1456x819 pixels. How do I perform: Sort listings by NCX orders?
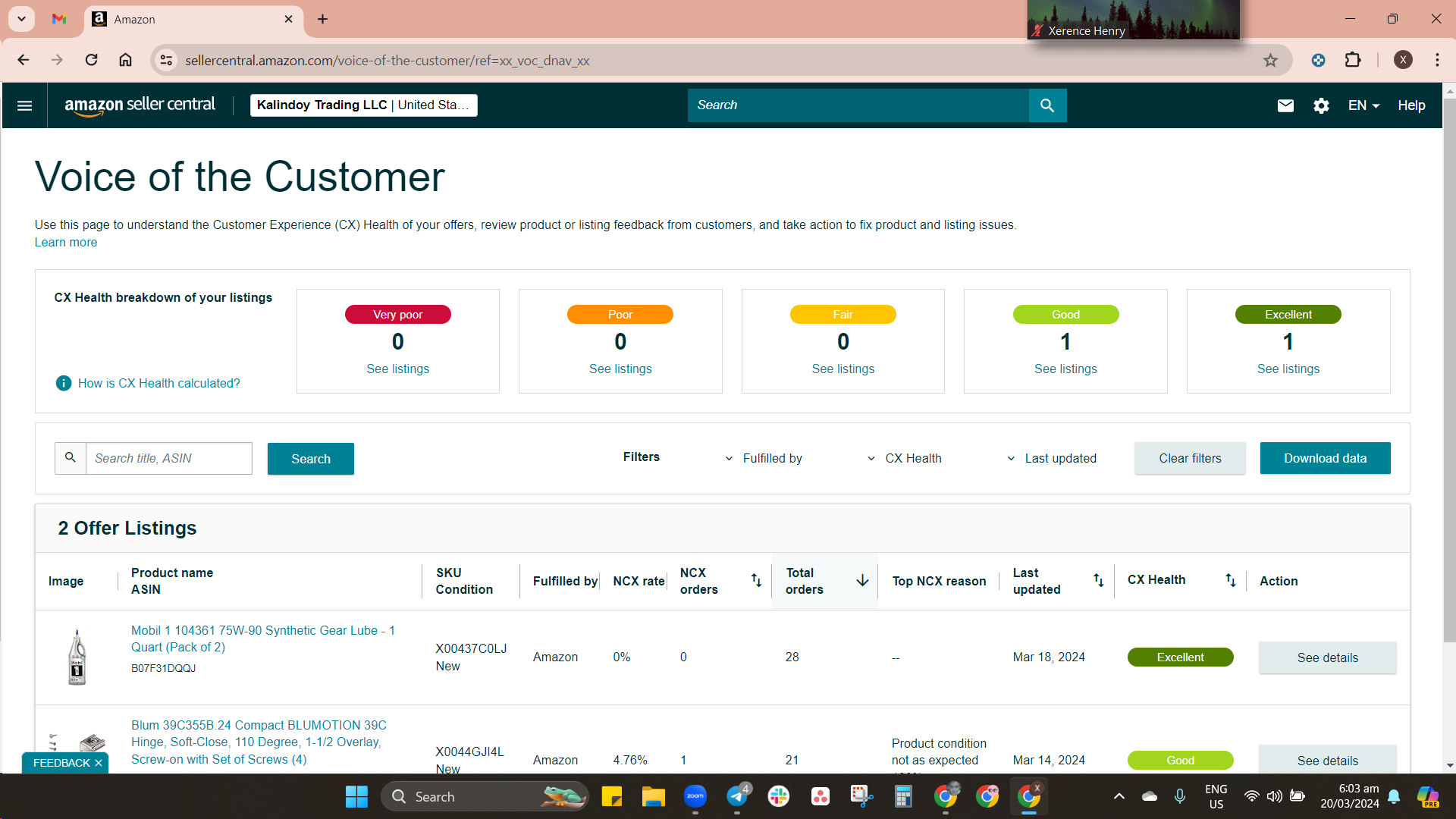(756, 580)
